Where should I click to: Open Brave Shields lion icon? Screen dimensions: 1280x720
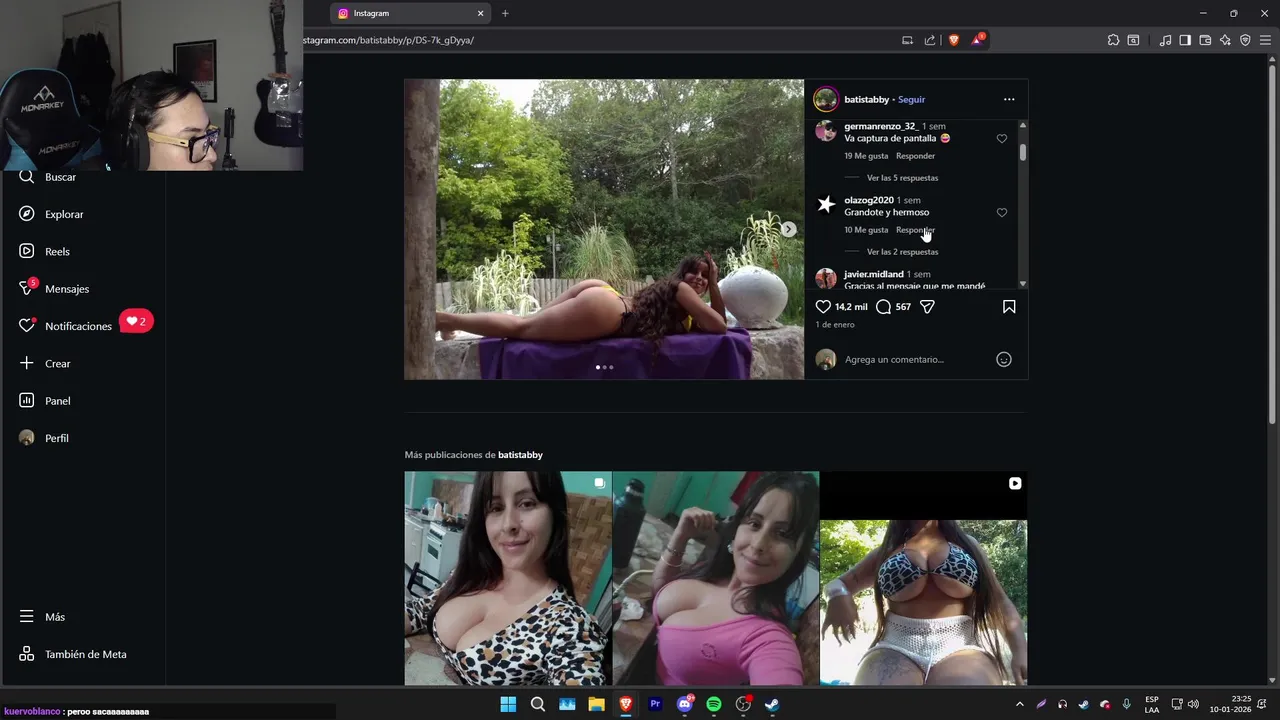(x=954, y=40)
